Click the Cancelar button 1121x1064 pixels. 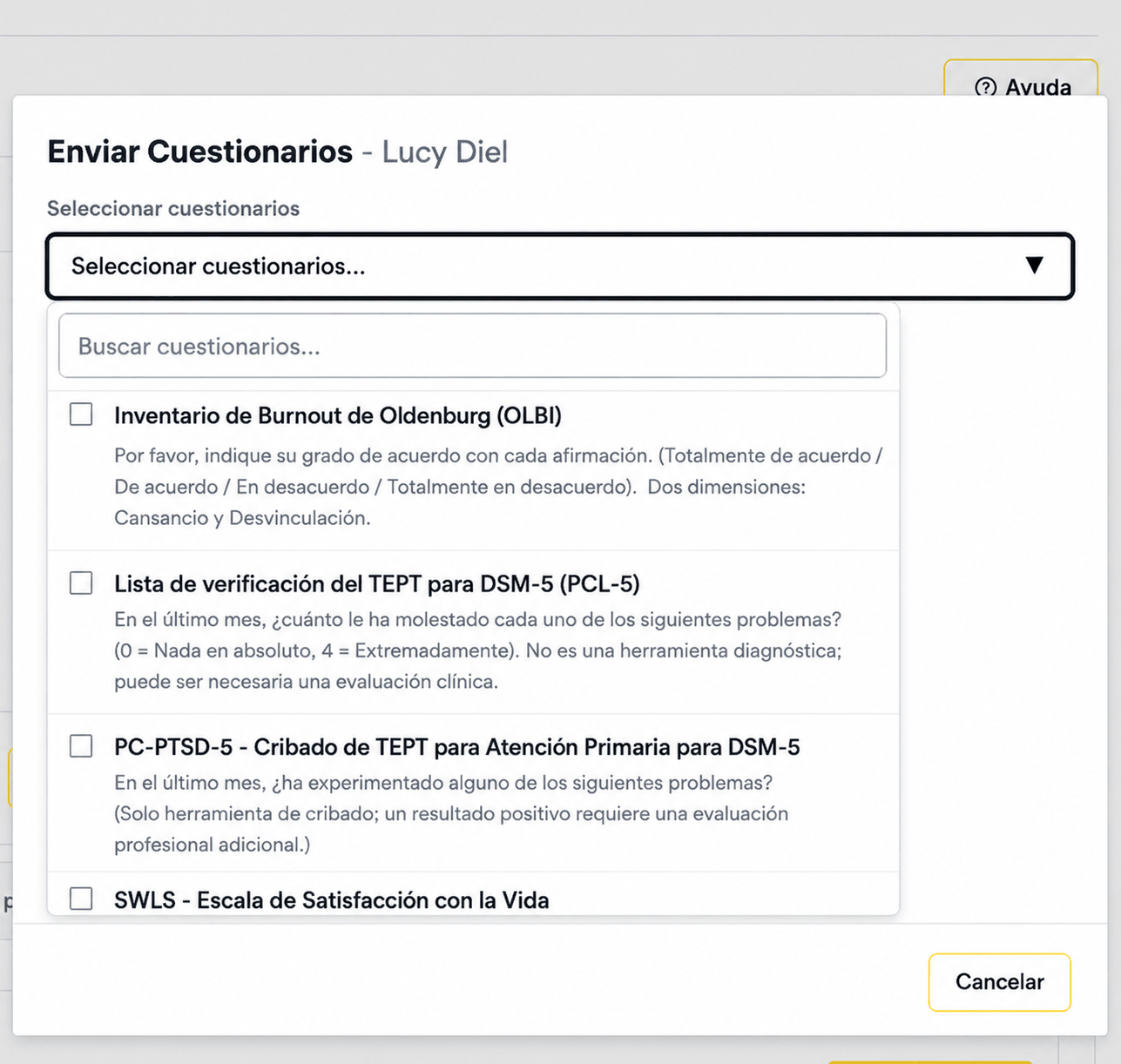click(999, 982)
